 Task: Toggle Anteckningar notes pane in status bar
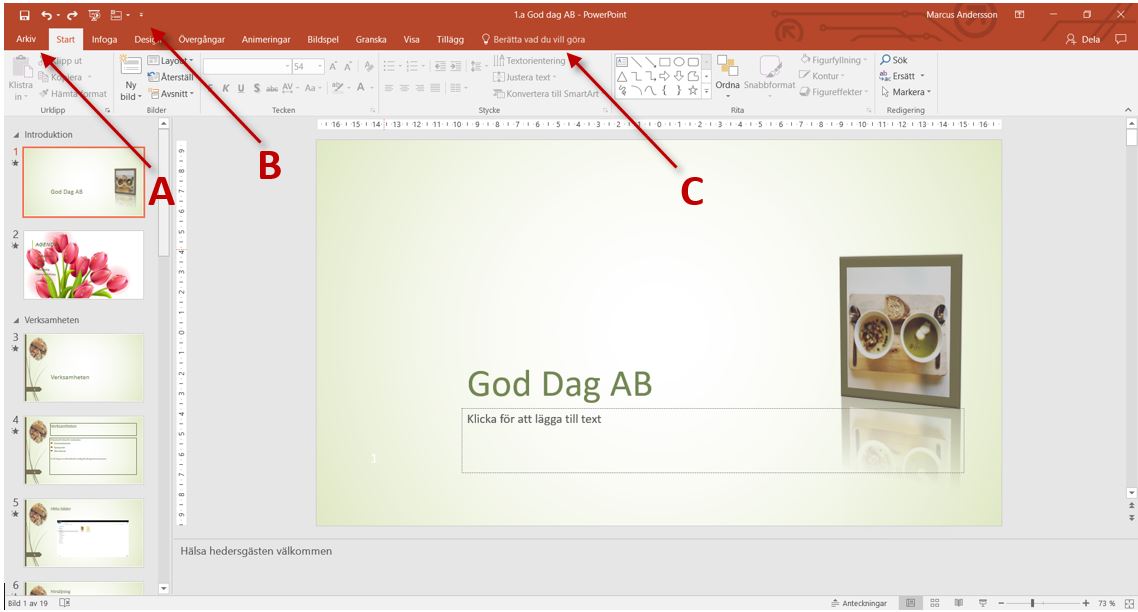tap(859, 603)
